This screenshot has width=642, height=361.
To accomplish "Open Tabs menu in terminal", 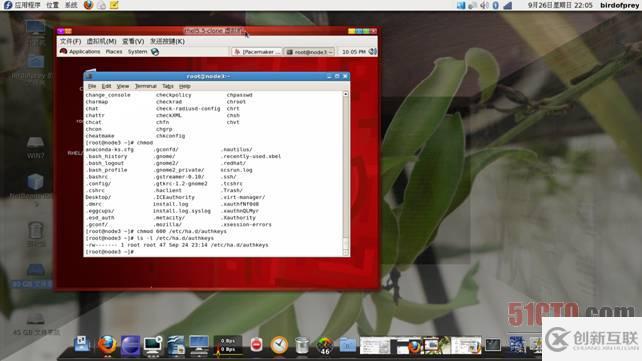I will pyautogui.click(x=168, y=86).
